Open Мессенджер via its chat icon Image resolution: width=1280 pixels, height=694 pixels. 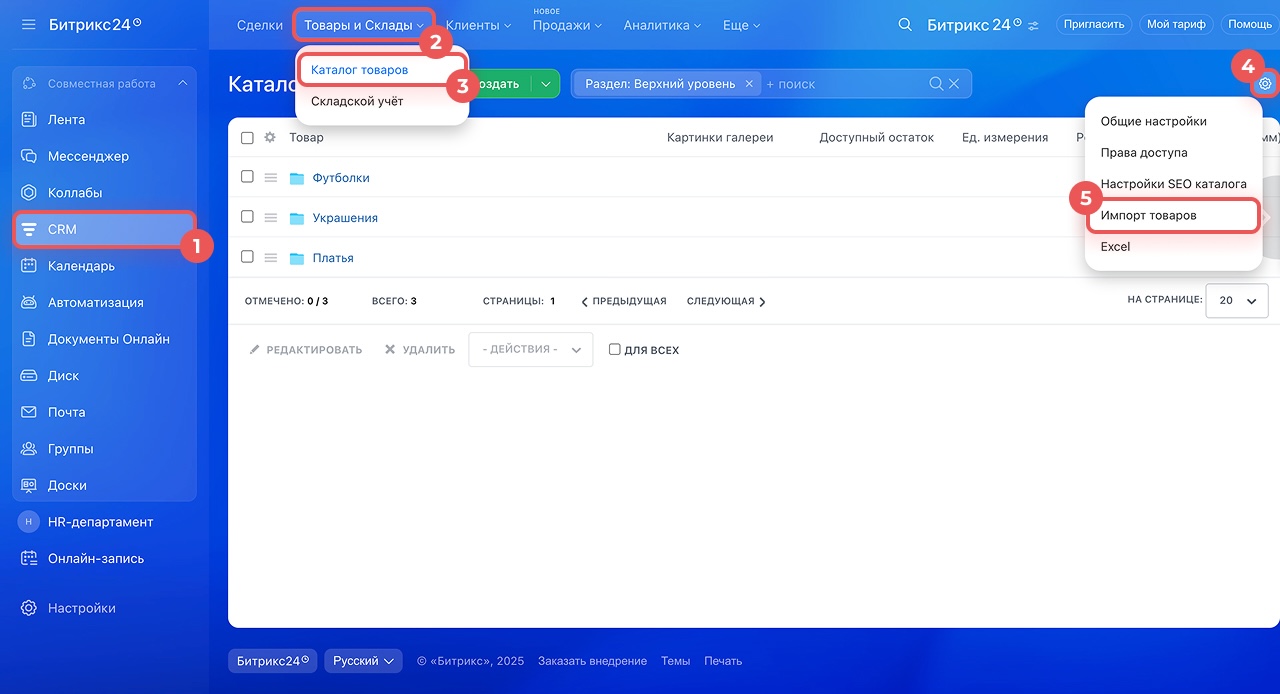click(29, 156)
